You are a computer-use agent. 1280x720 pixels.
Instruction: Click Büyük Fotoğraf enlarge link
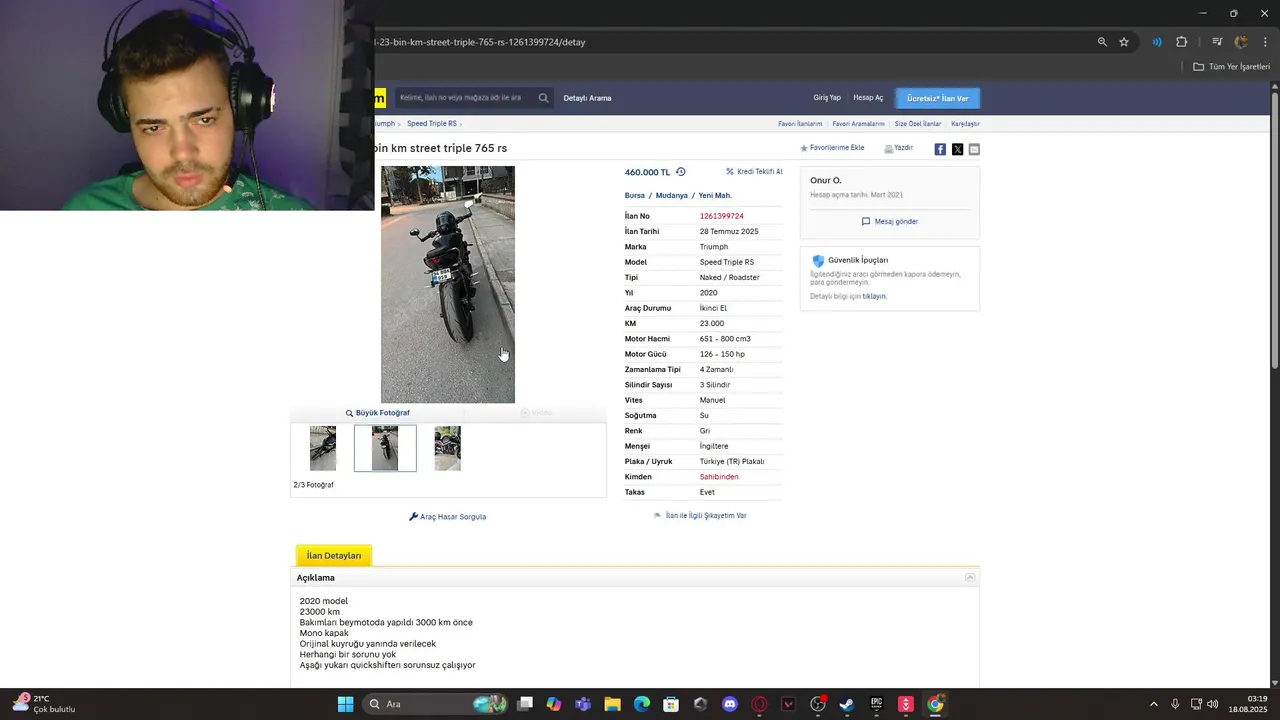pyautogui.click(x=377, y=413)
